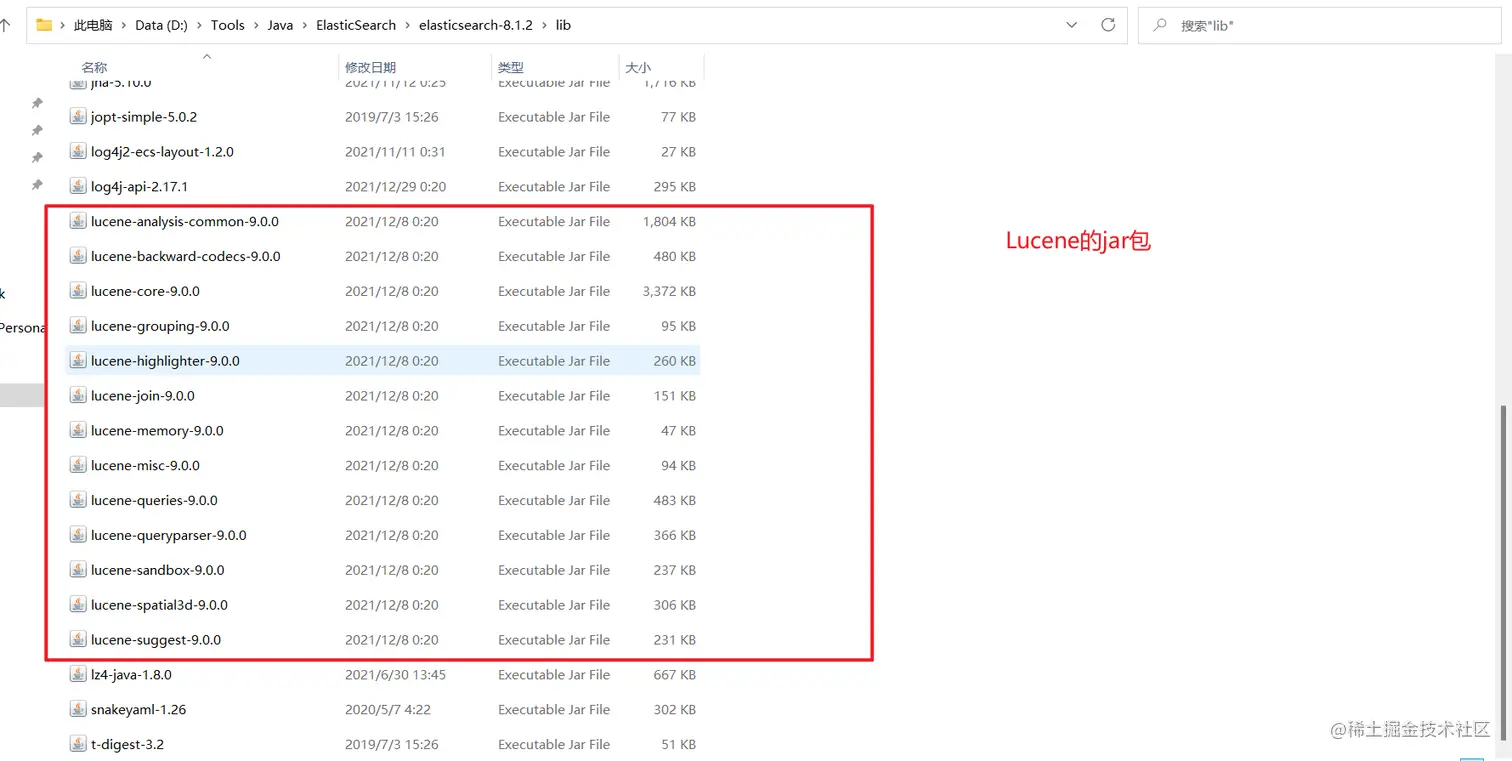The width and height of the screenshot is (1512, 761).
Task: Click the jar icon of lucene-sandbox-9.0.0
Action: click(x=78, y=570)
